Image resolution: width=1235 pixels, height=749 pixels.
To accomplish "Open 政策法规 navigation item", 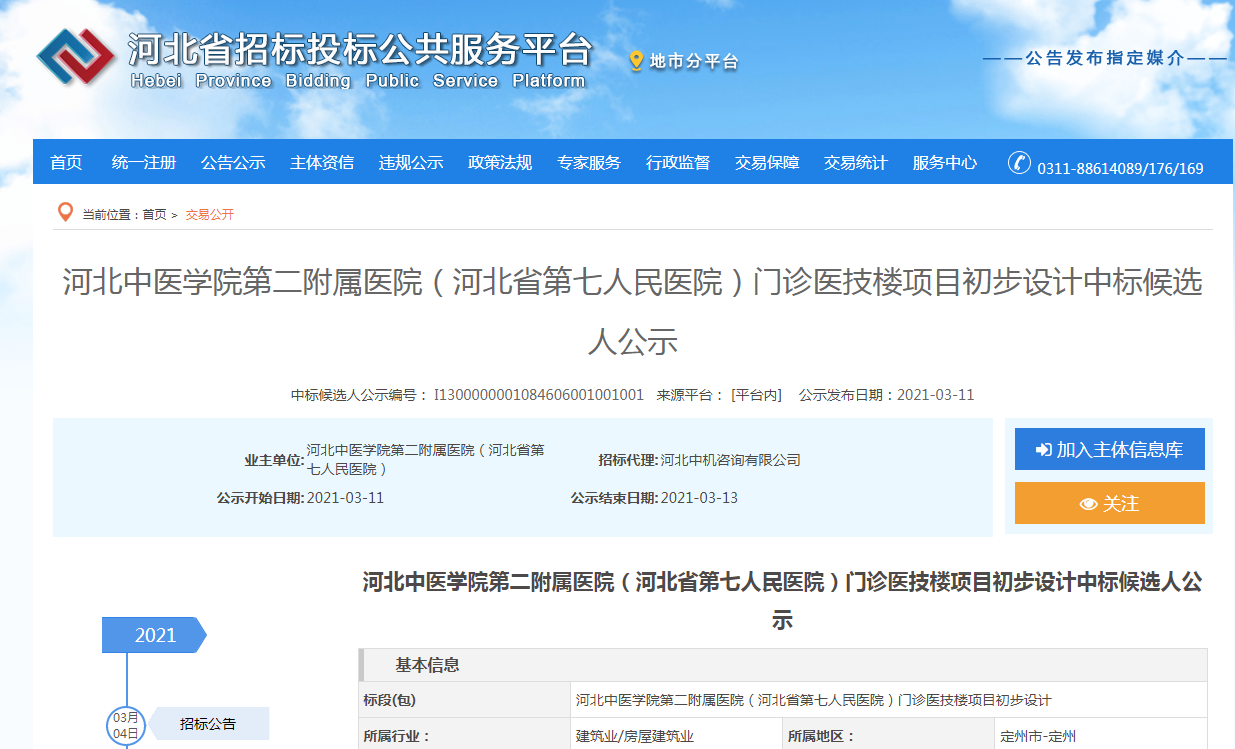I will click(499, 163).
